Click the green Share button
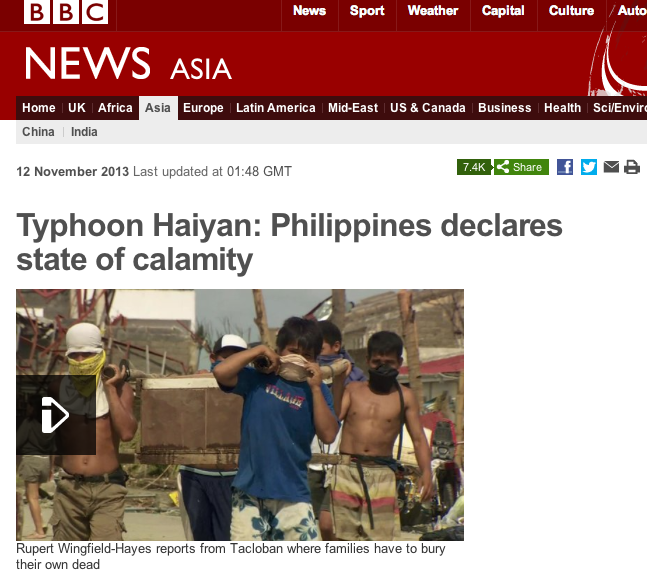The image size is (647, 578). pos(522,167)
